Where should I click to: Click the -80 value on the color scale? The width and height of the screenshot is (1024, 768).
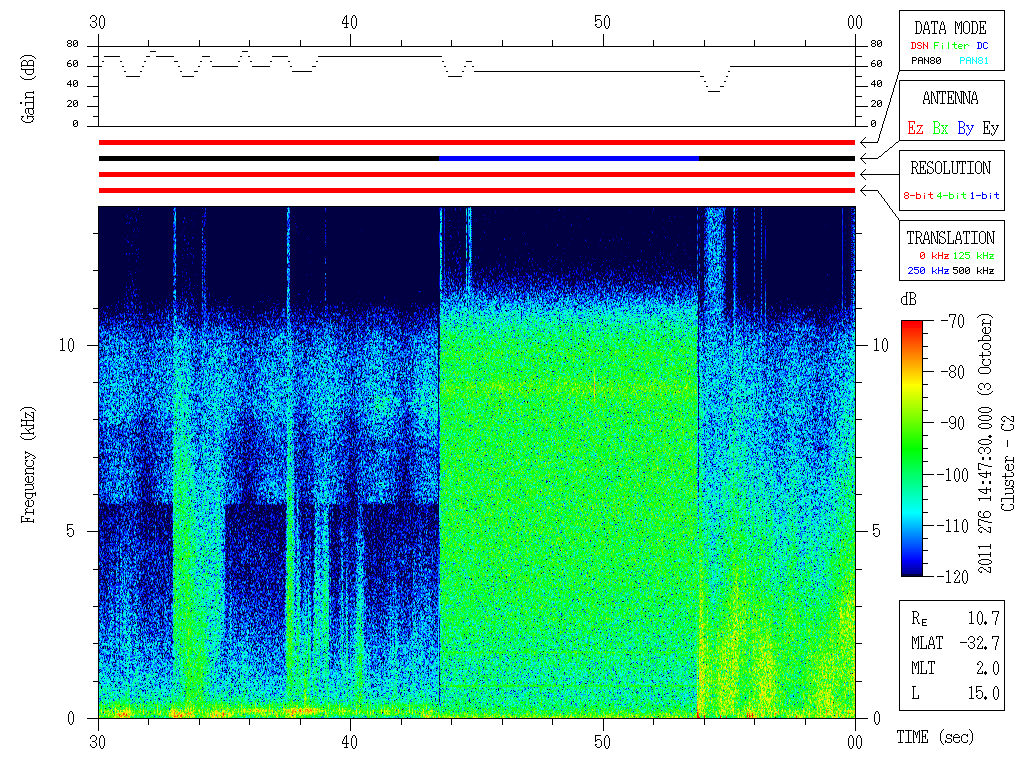(953, 372)
